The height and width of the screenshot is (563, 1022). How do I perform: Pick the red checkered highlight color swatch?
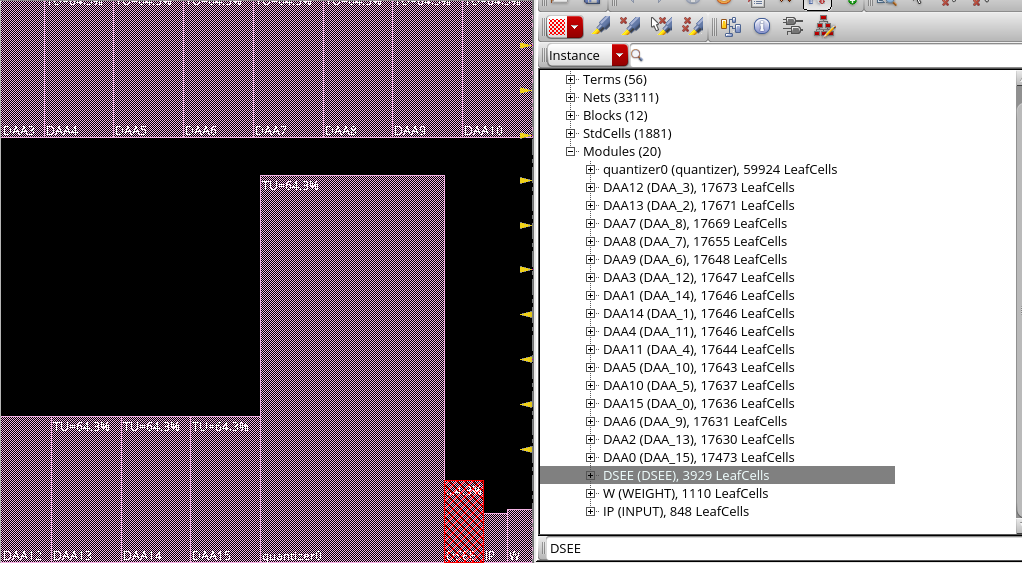pos(557,26)
